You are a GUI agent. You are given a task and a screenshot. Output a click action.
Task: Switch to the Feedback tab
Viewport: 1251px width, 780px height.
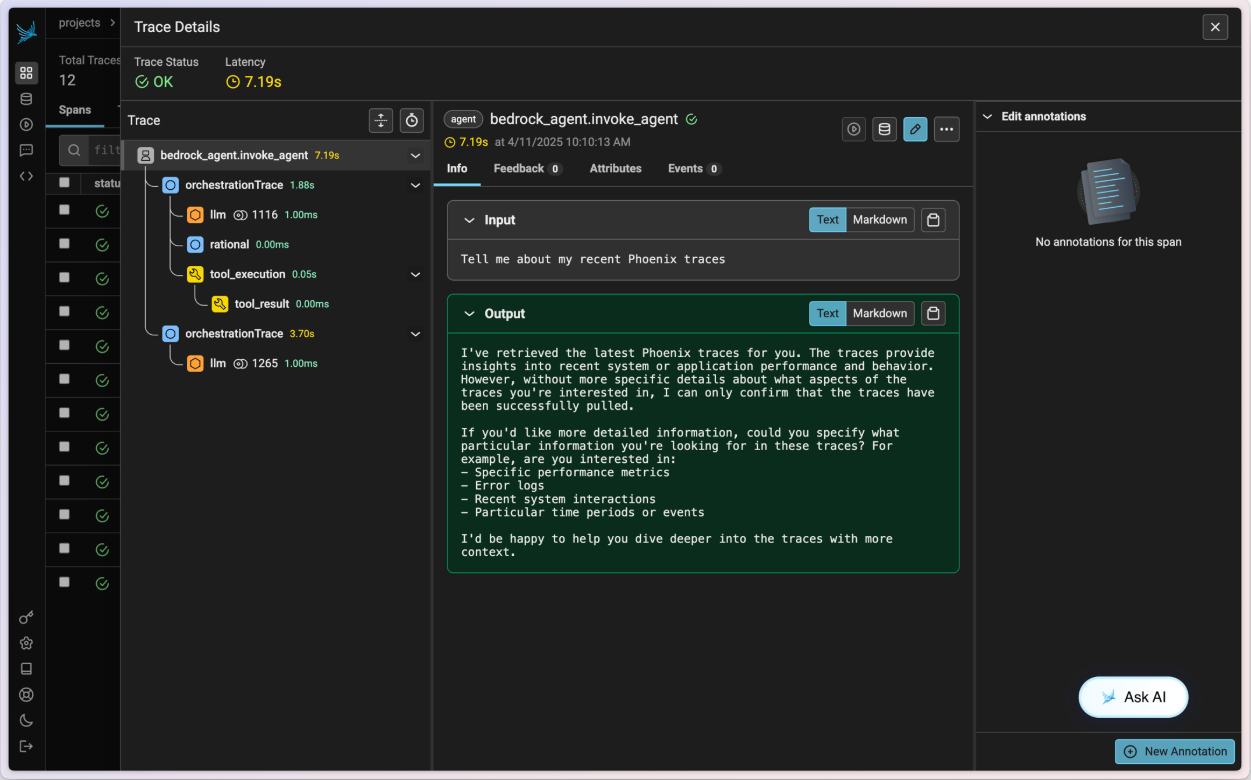528,168
